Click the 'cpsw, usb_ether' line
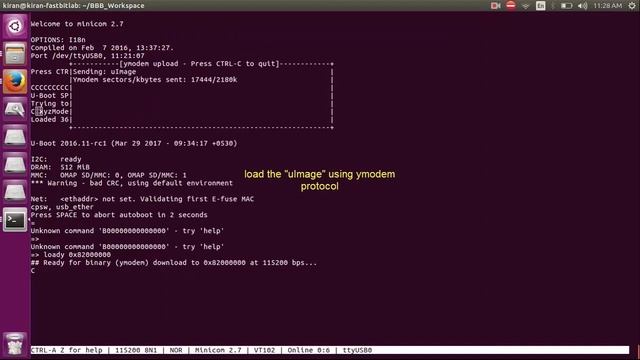 coord(62,207)
